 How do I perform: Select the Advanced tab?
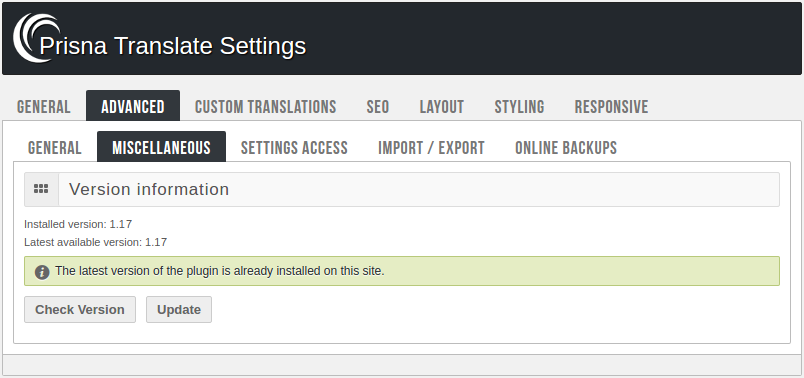click(x=133, y=106)
